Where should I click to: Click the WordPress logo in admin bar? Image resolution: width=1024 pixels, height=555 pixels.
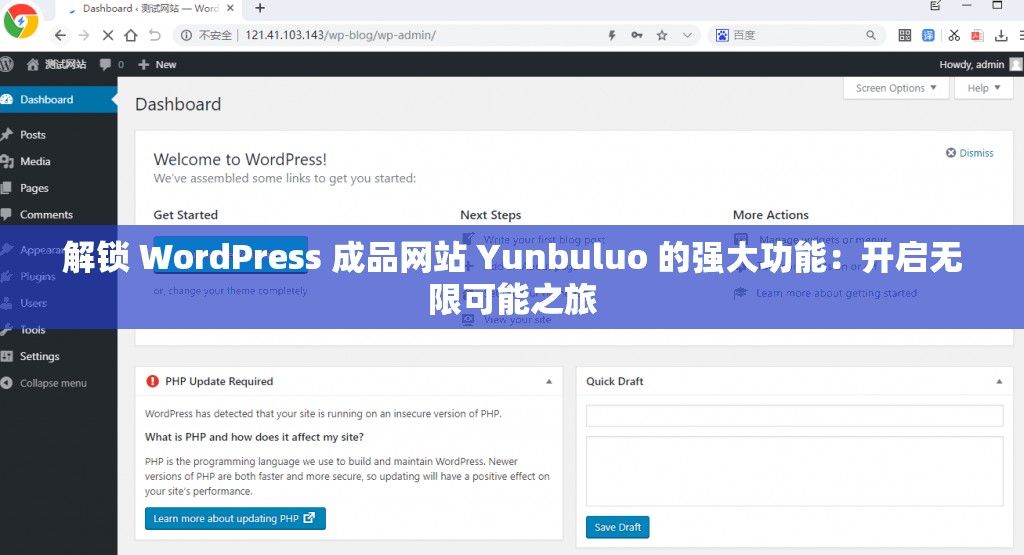point(7,64)
